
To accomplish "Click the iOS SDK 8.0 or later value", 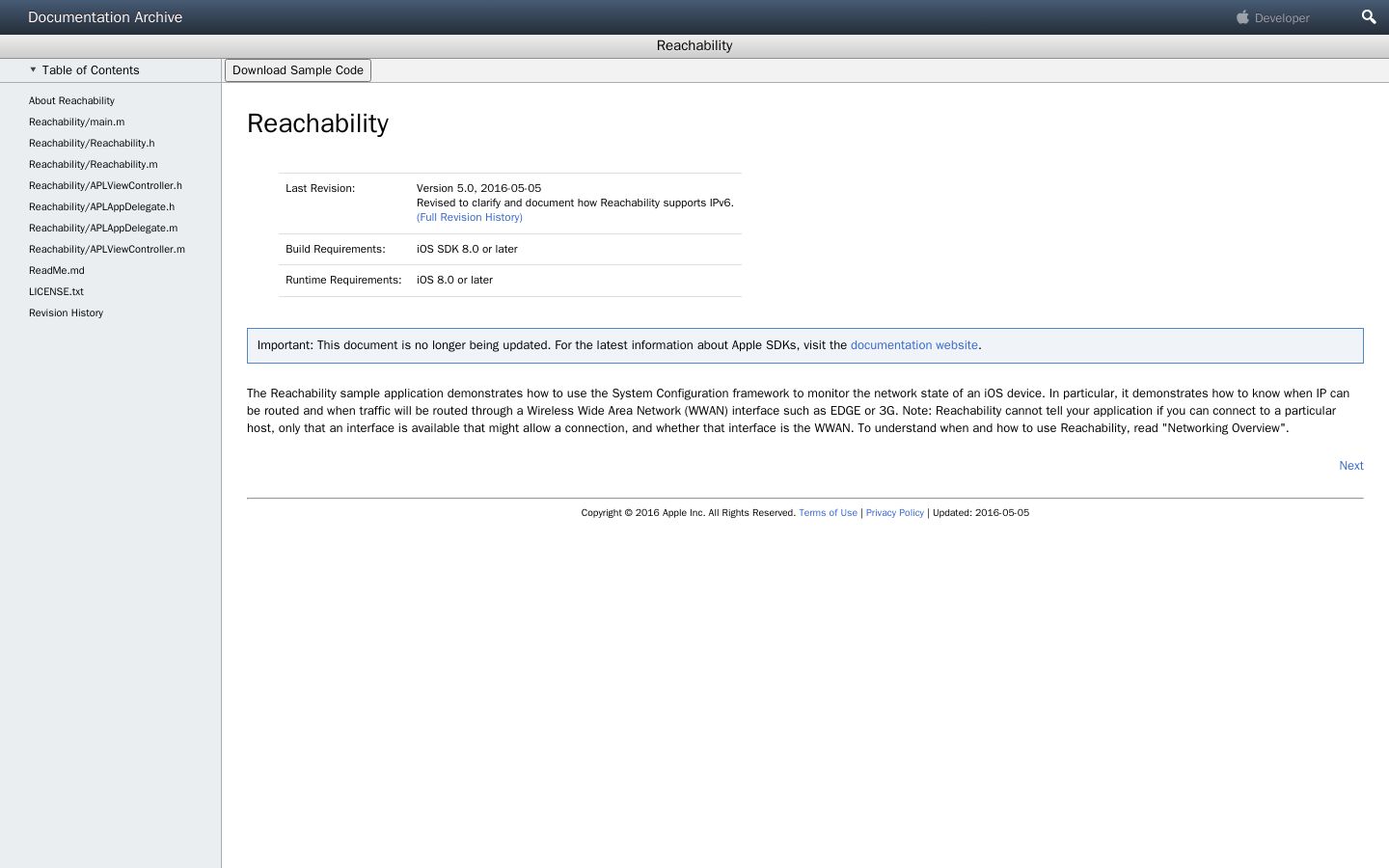I will [x=467, y=249].
